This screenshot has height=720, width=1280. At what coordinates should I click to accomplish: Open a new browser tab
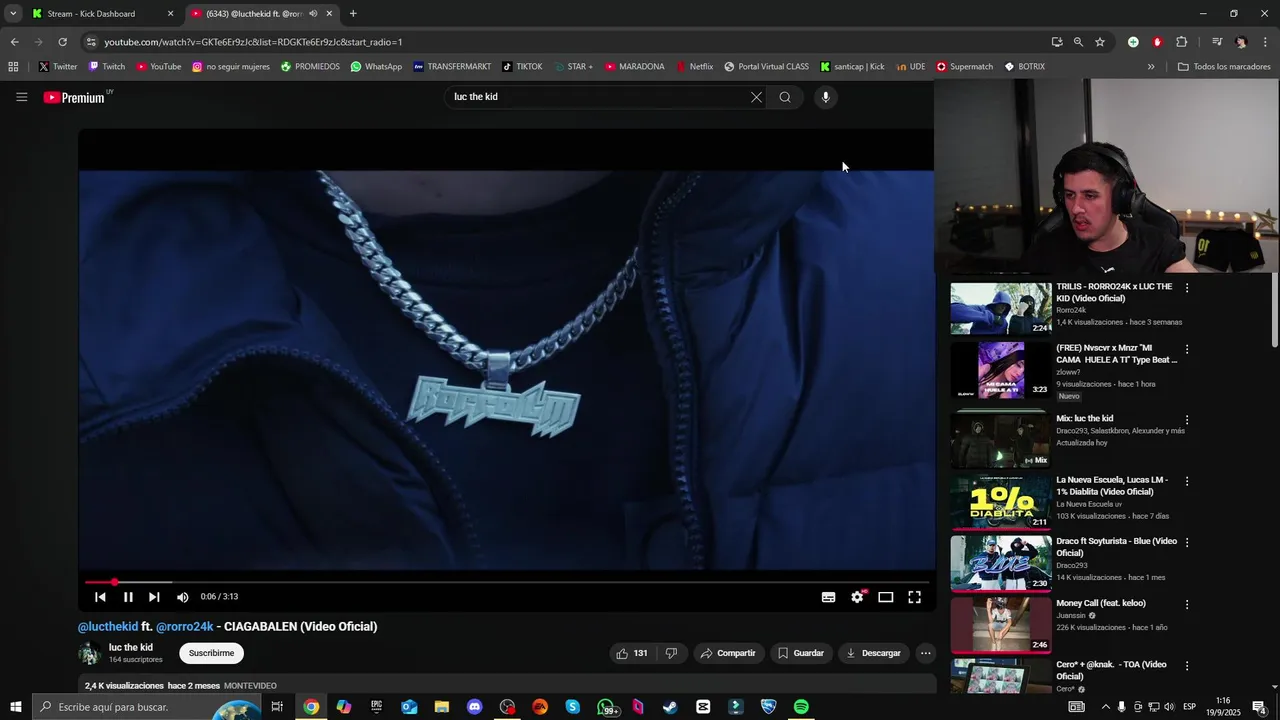click(353, 14)
